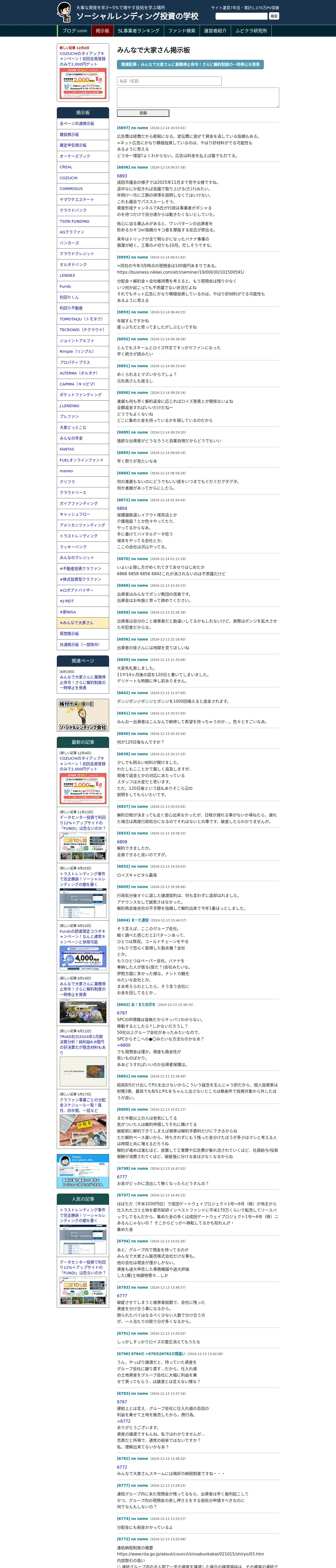Screen dimensions: 336x1568
Task: Open ALTERNA（オルタナ） board link
Action: click(x=83, y=373)
